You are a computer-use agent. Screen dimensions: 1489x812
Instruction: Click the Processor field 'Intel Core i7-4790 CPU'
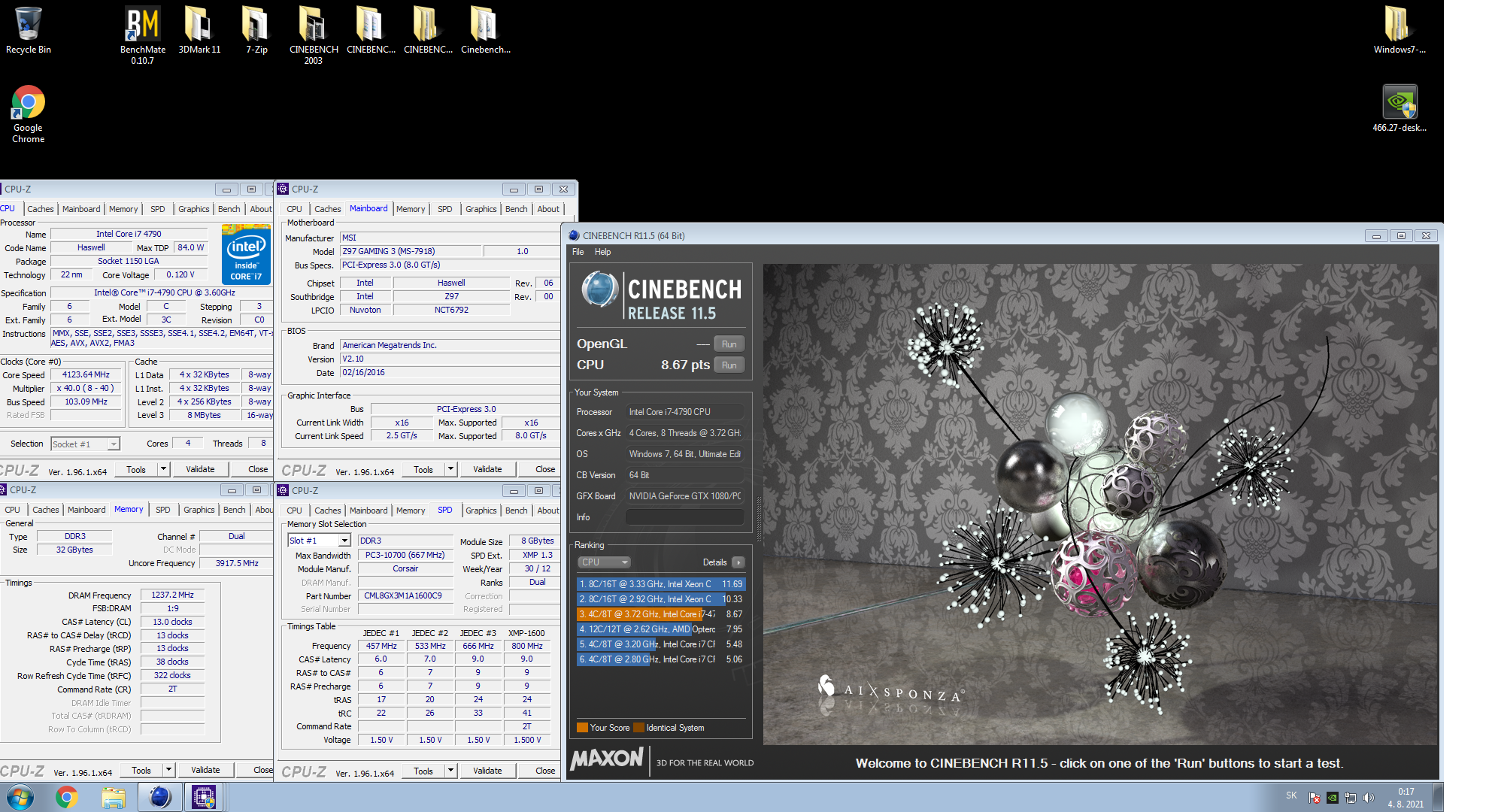(684, 412)
